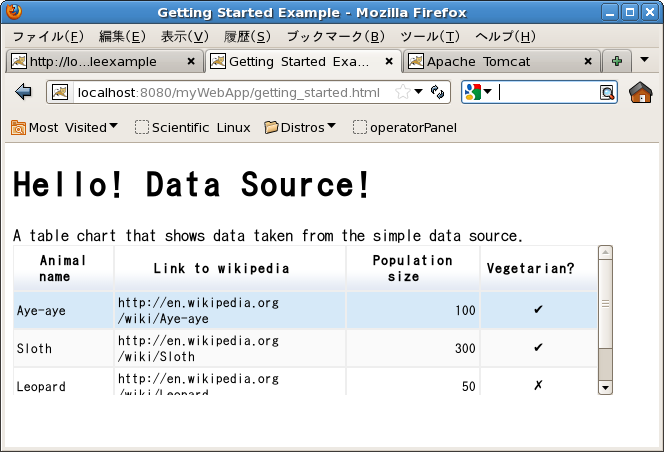Select the Aye-aye row name cell

tap(64, 310)
